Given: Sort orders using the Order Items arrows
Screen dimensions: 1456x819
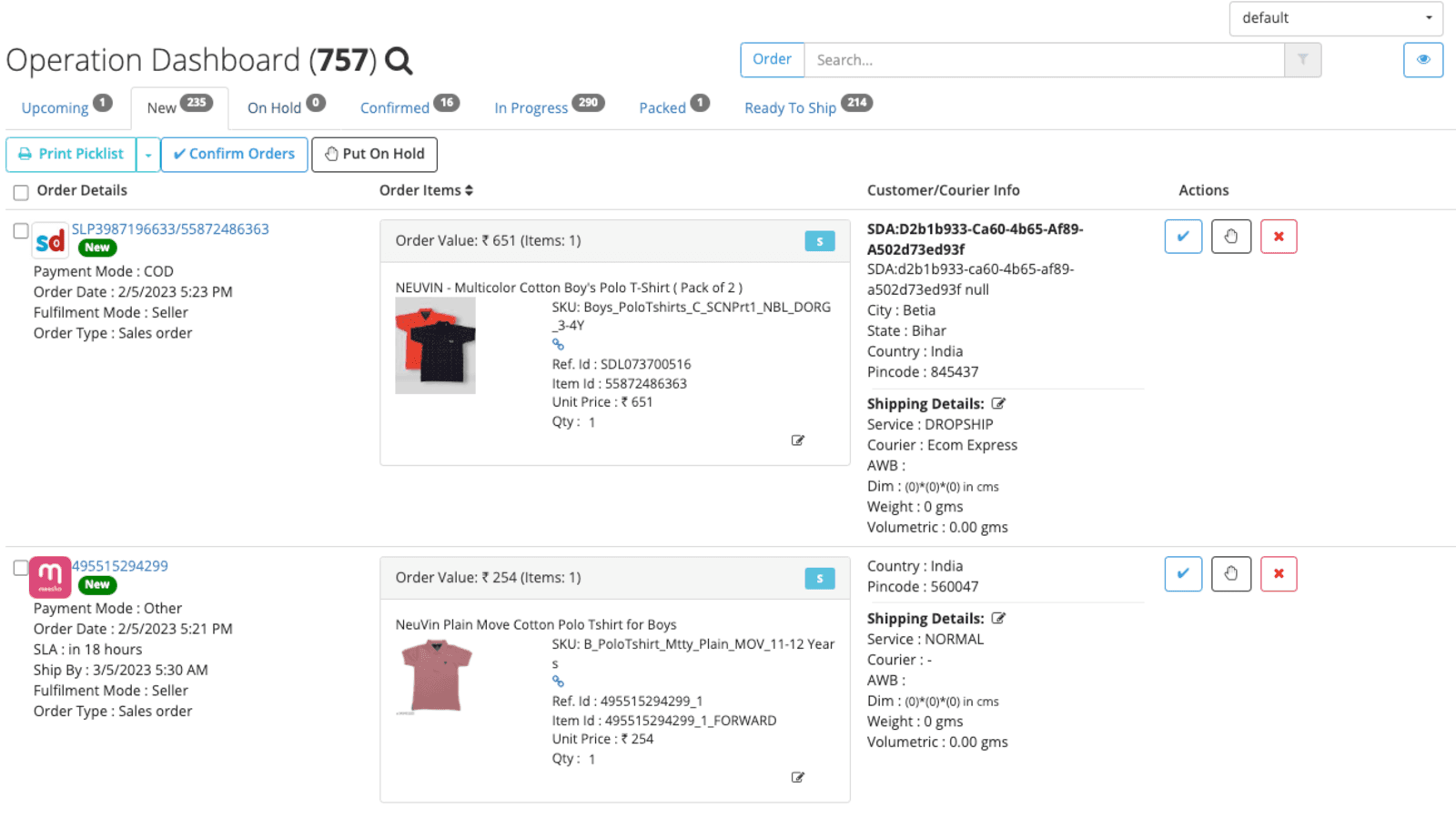Looking at the screenshot, I should (470, 190).
